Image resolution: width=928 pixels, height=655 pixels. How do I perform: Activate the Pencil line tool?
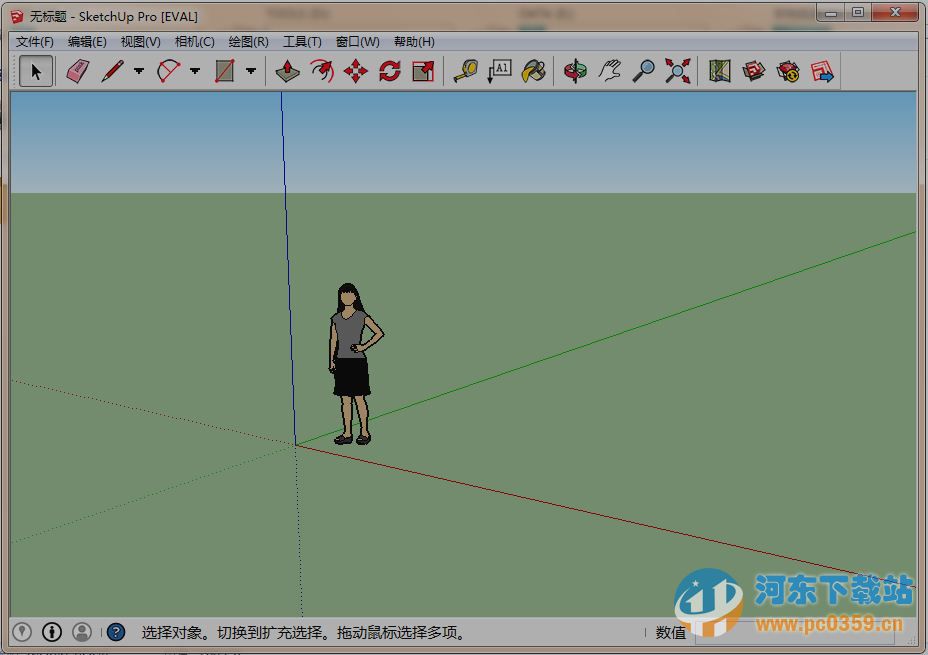coord(113,71)
